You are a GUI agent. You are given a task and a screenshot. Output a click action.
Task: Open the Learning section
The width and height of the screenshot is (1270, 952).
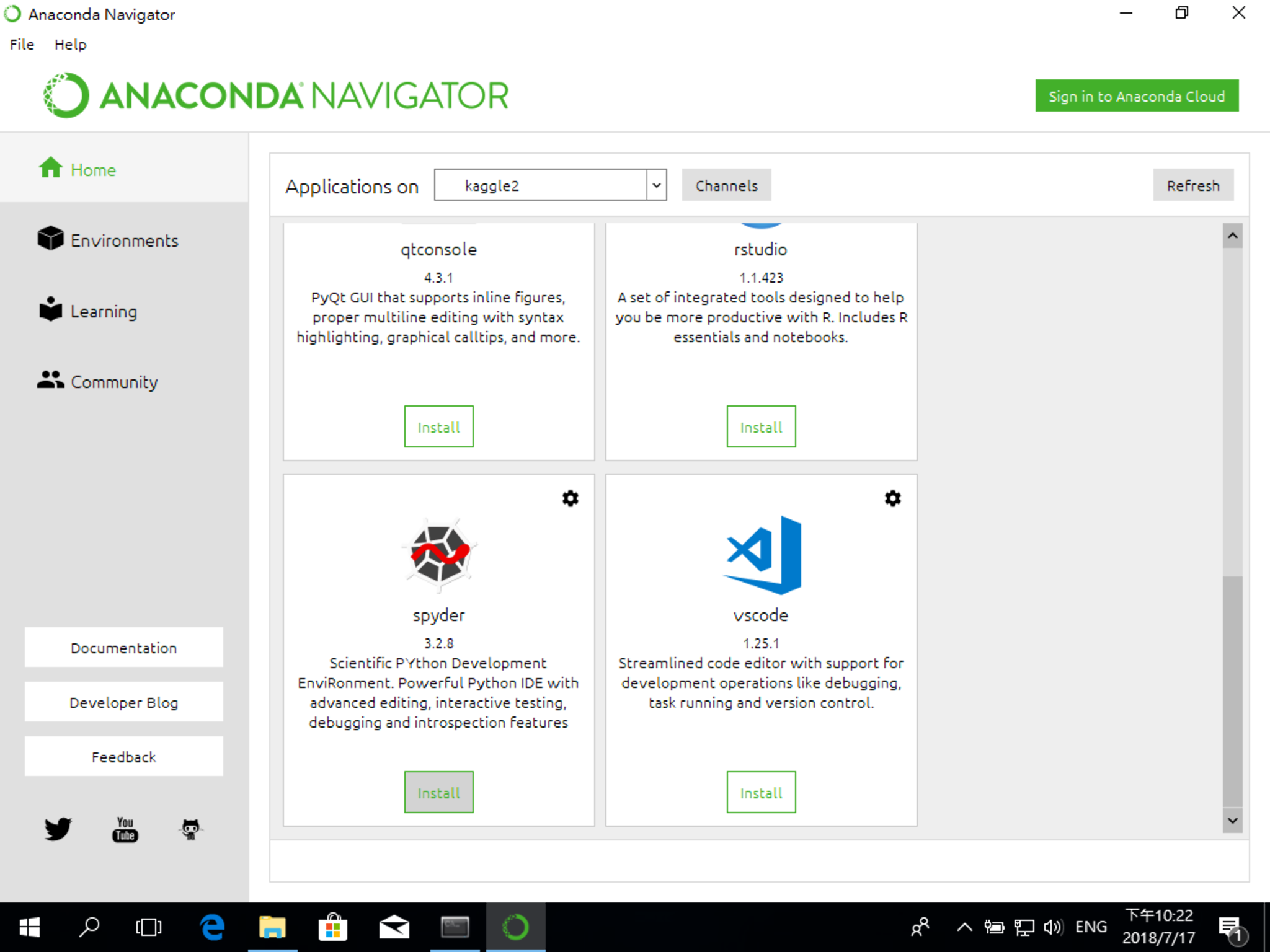[x=103, y=311]
